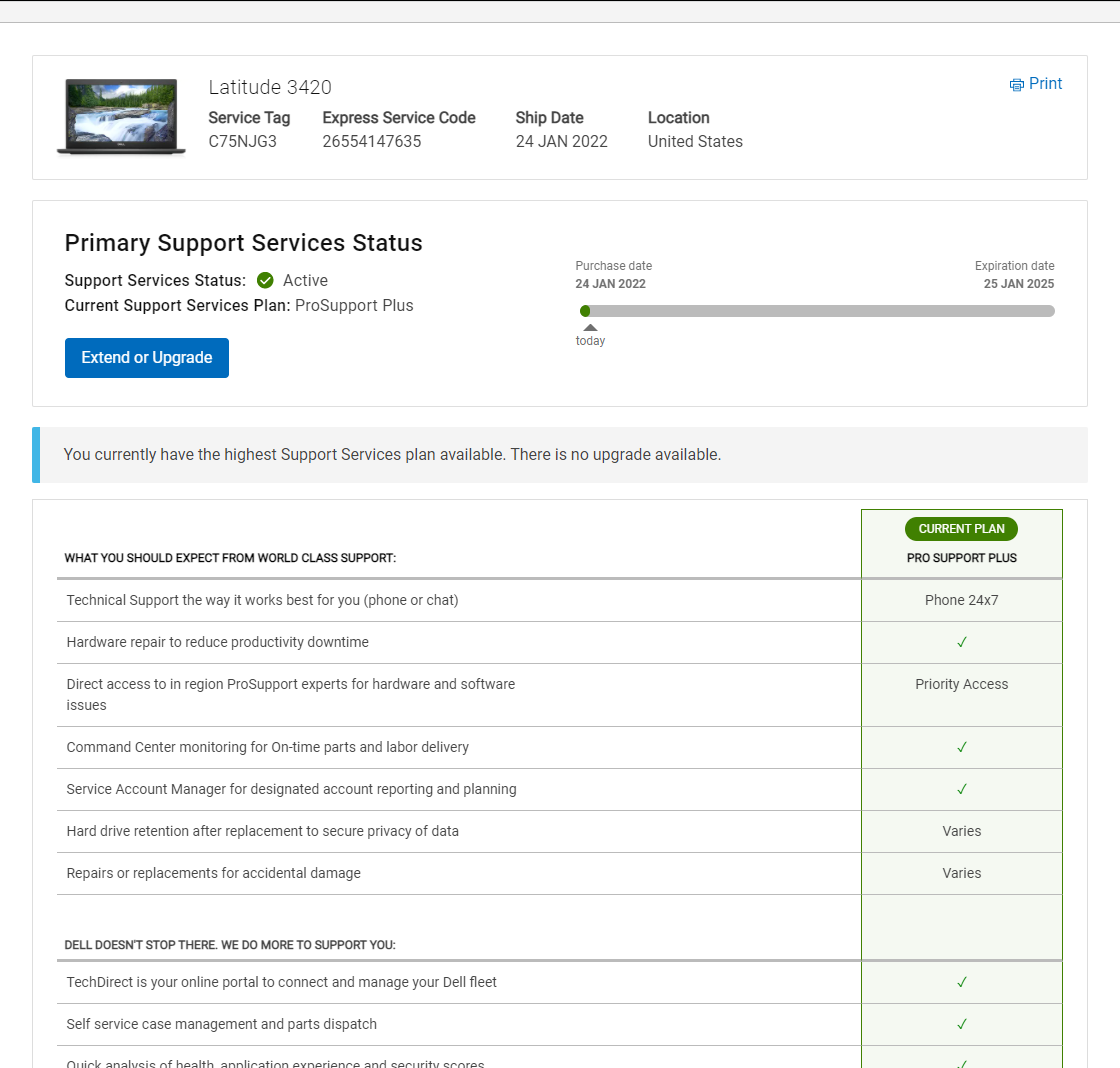Click Varies in the accidental damage row
The image size is (1120, 1068).
point(961,874)
